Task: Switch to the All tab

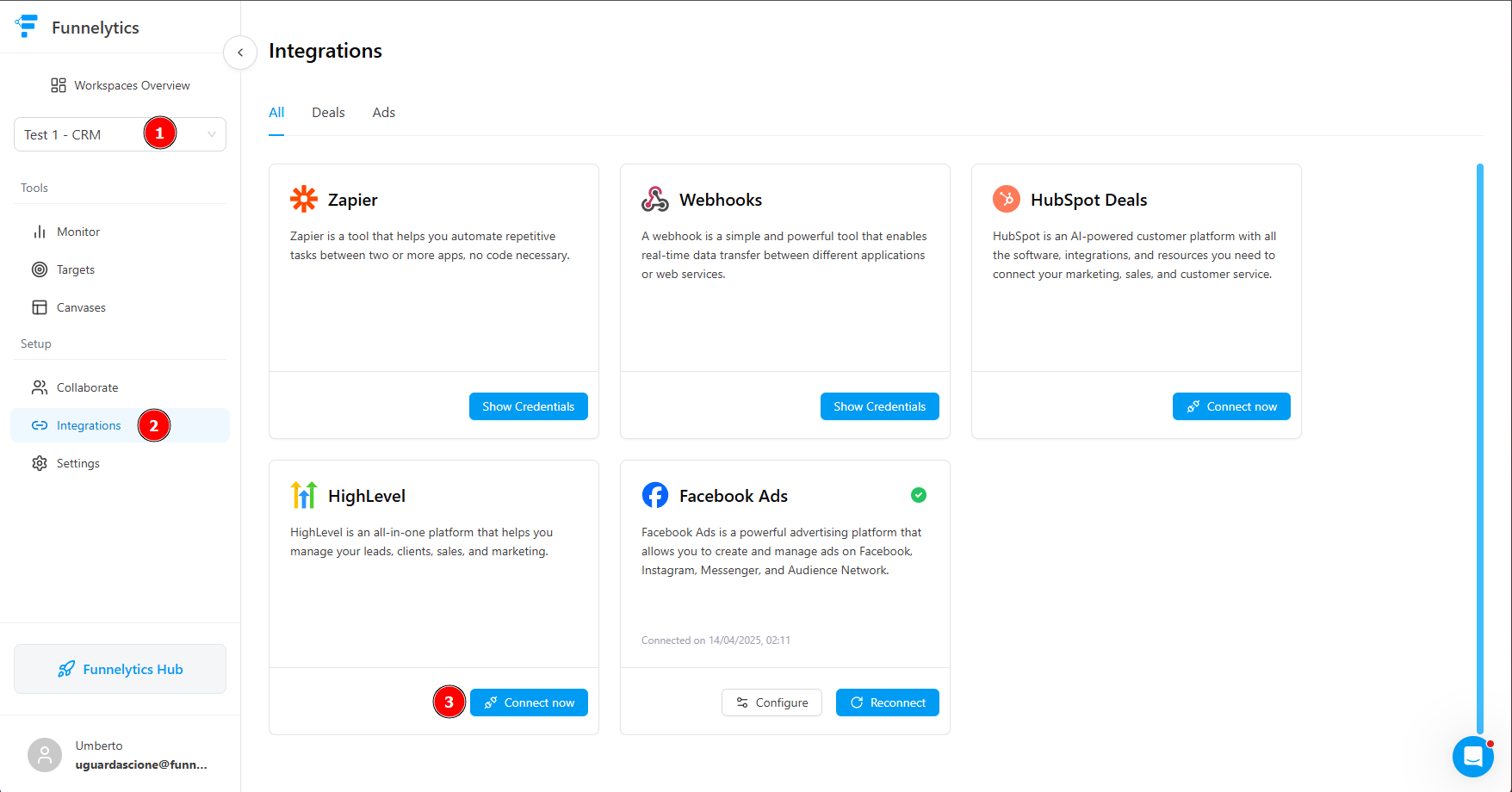Action: click(x=276, y=113)
